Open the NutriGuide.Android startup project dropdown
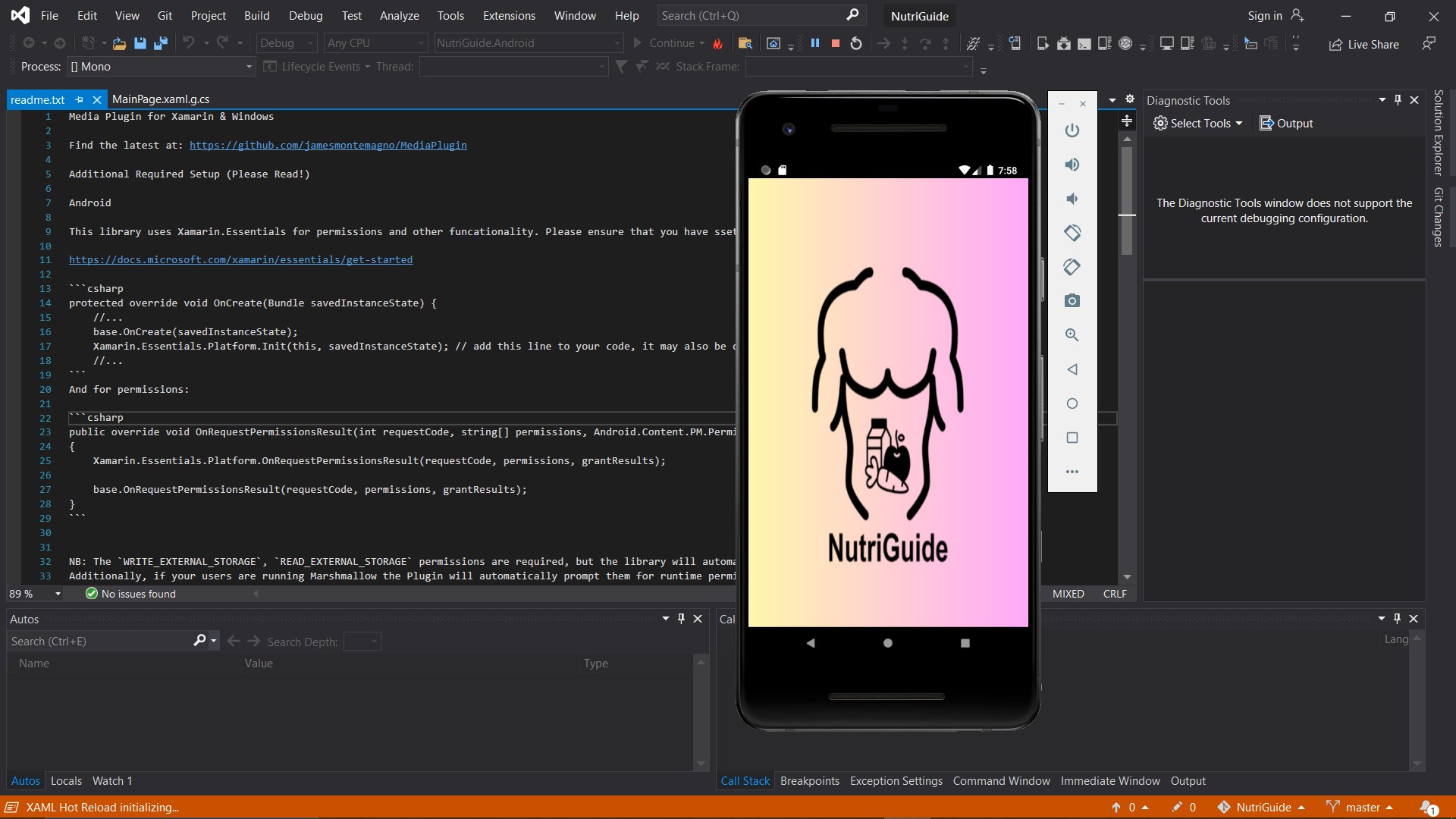1456x819 pixels. pyautogui.click(x=529, y=43)
